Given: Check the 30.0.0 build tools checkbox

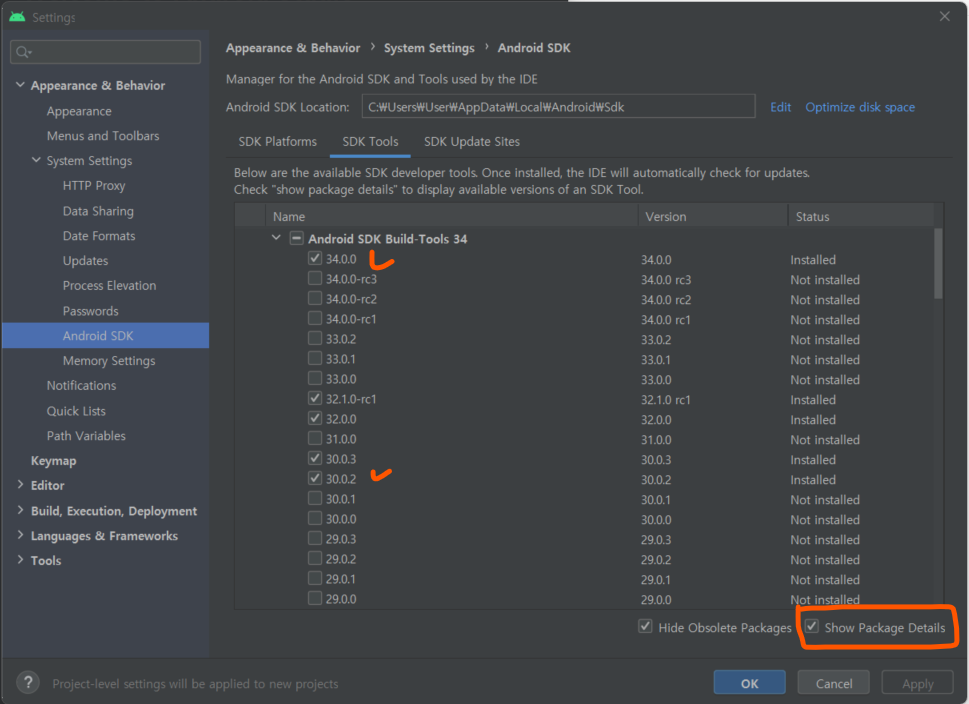Looking at the screenshot, I should 315,519.
